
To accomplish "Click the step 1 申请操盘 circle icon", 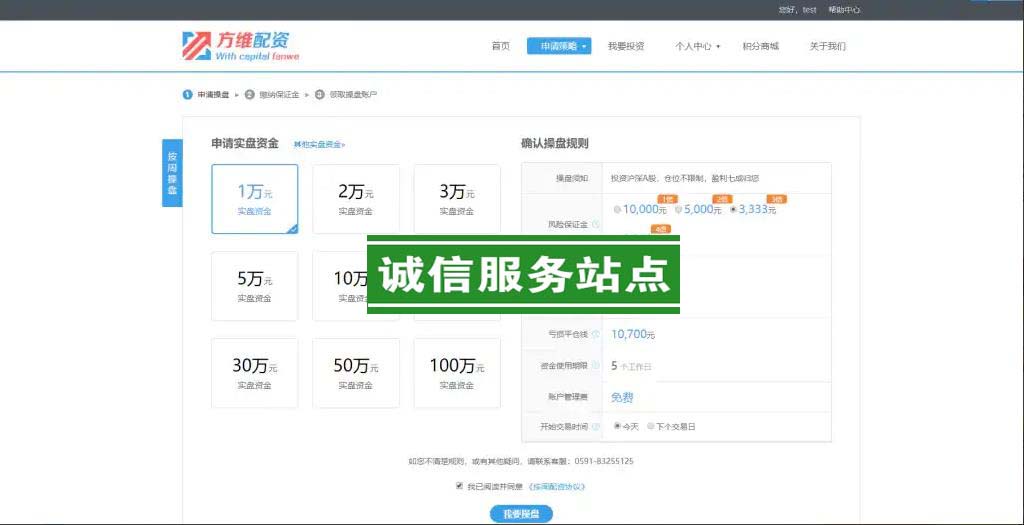I will [x=187, y=94].
